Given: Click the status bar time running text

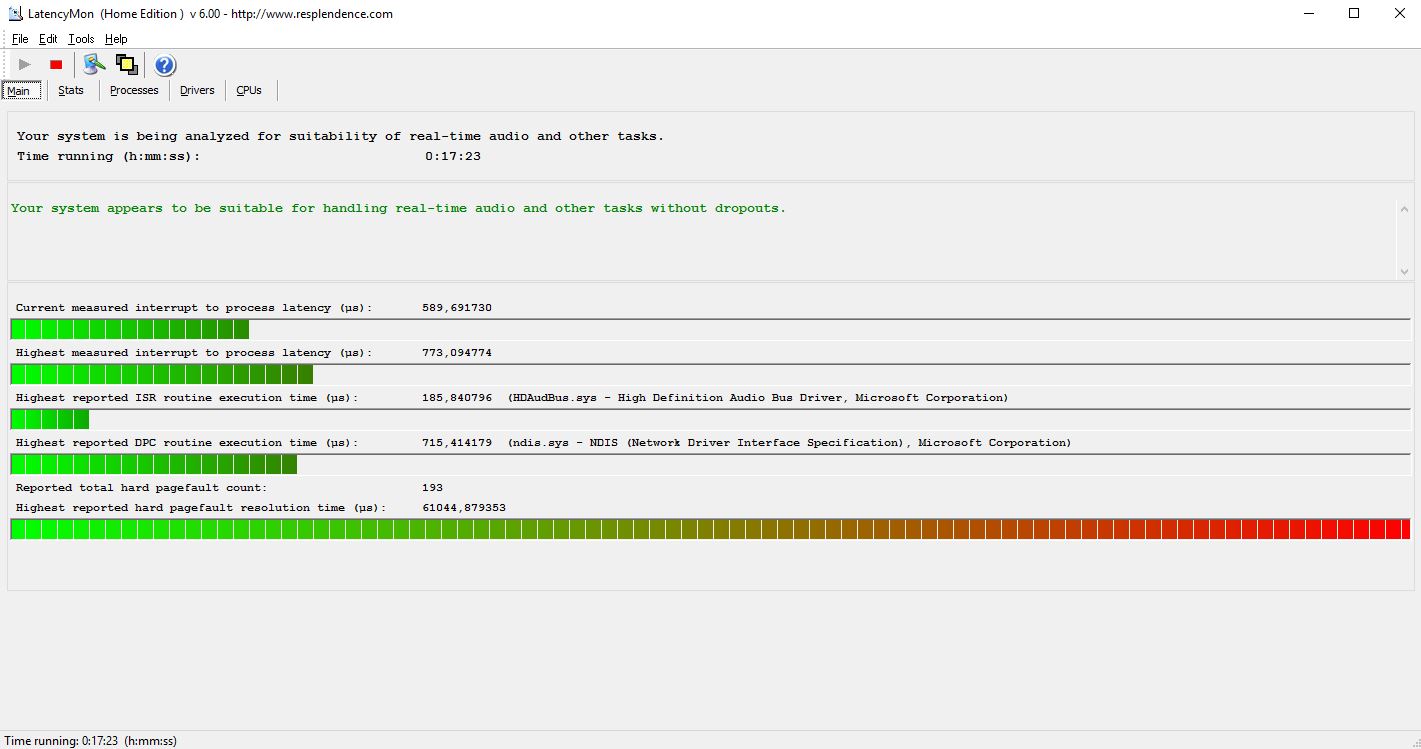Looking at the screenshot, I should (x=91, y=741).
